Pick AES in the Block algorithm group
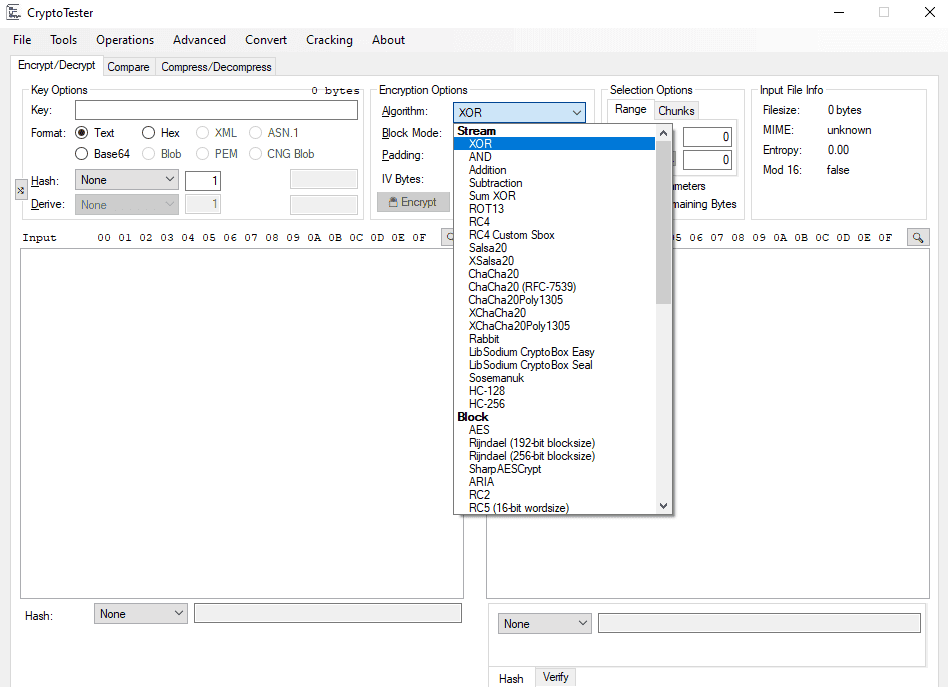Screen dimensions: 948x687 [479, 430]
